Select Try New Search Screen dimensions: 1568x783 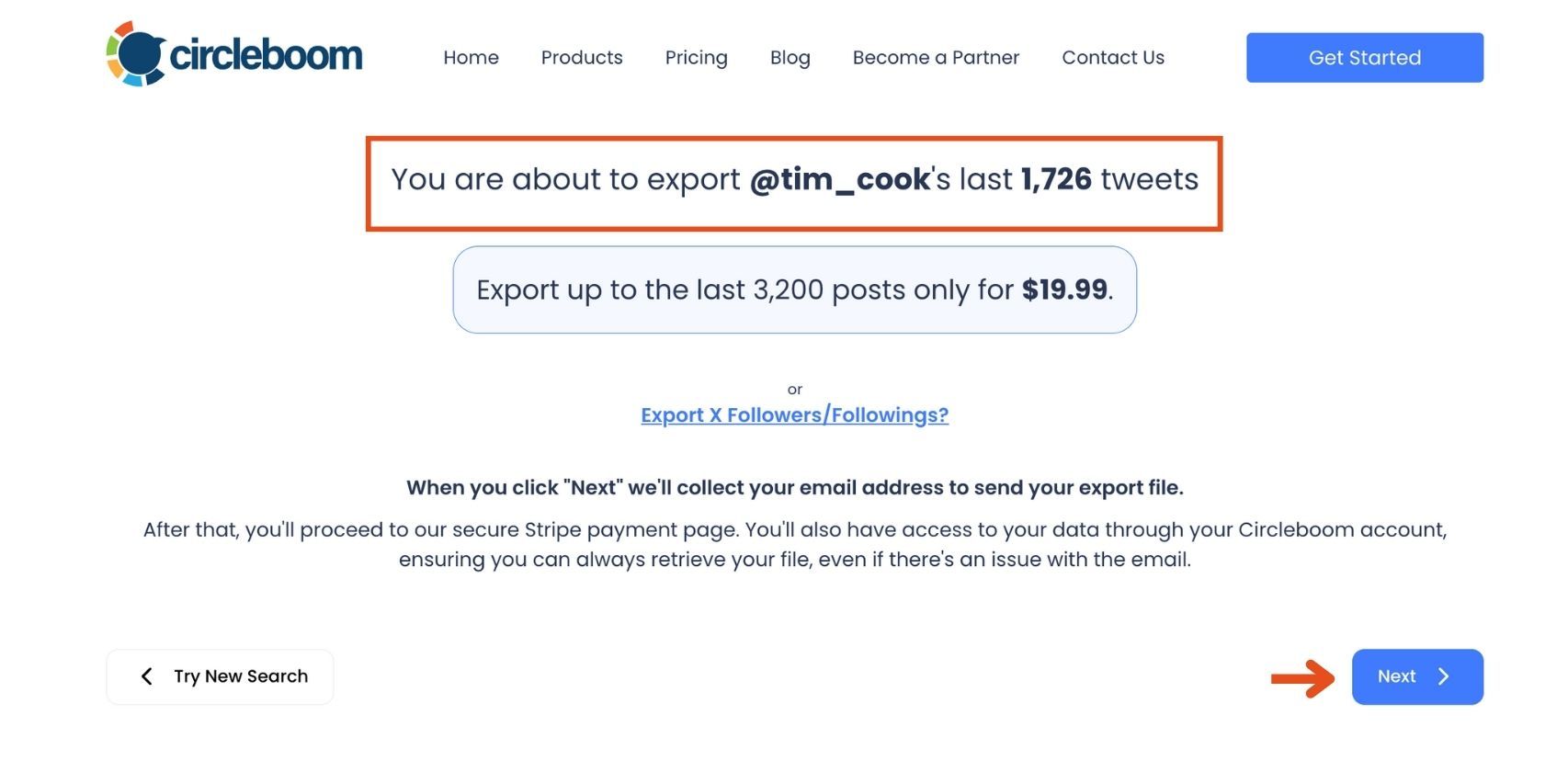coord(220,676)
